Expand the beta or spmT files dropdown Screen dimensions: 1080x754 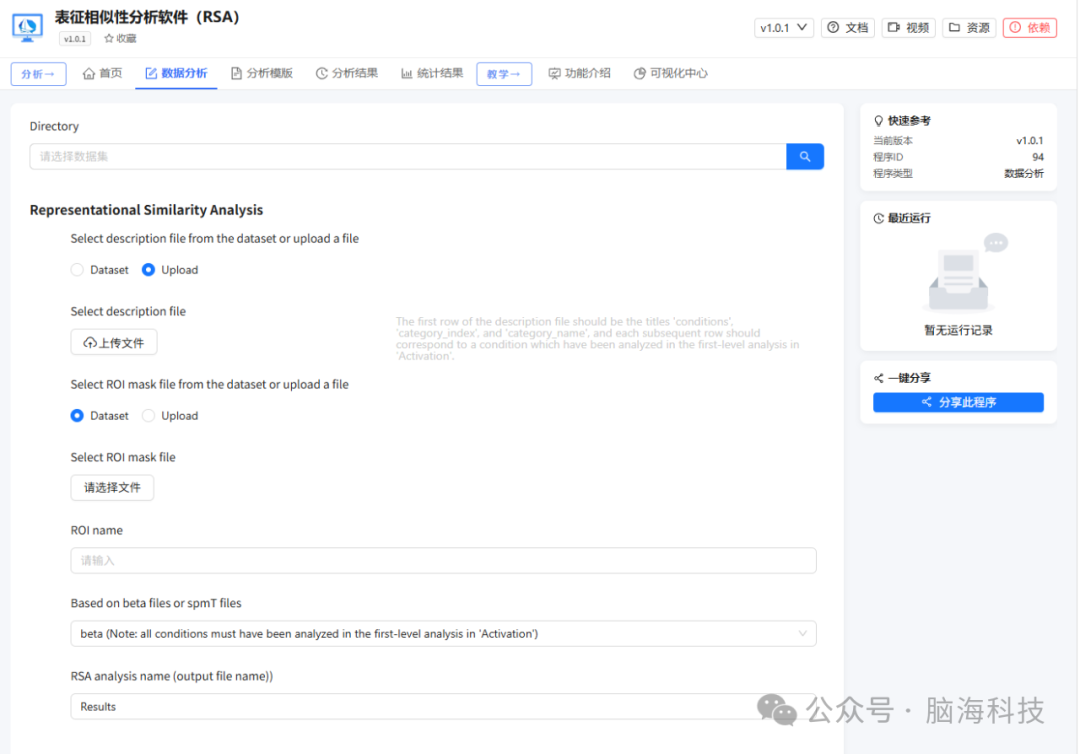(444, 633)
